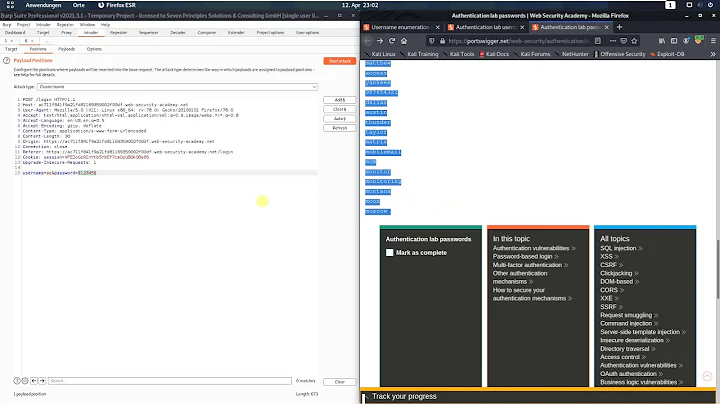Check Mark as complete box
The image size is (720, 404).
tap(389, 252)
